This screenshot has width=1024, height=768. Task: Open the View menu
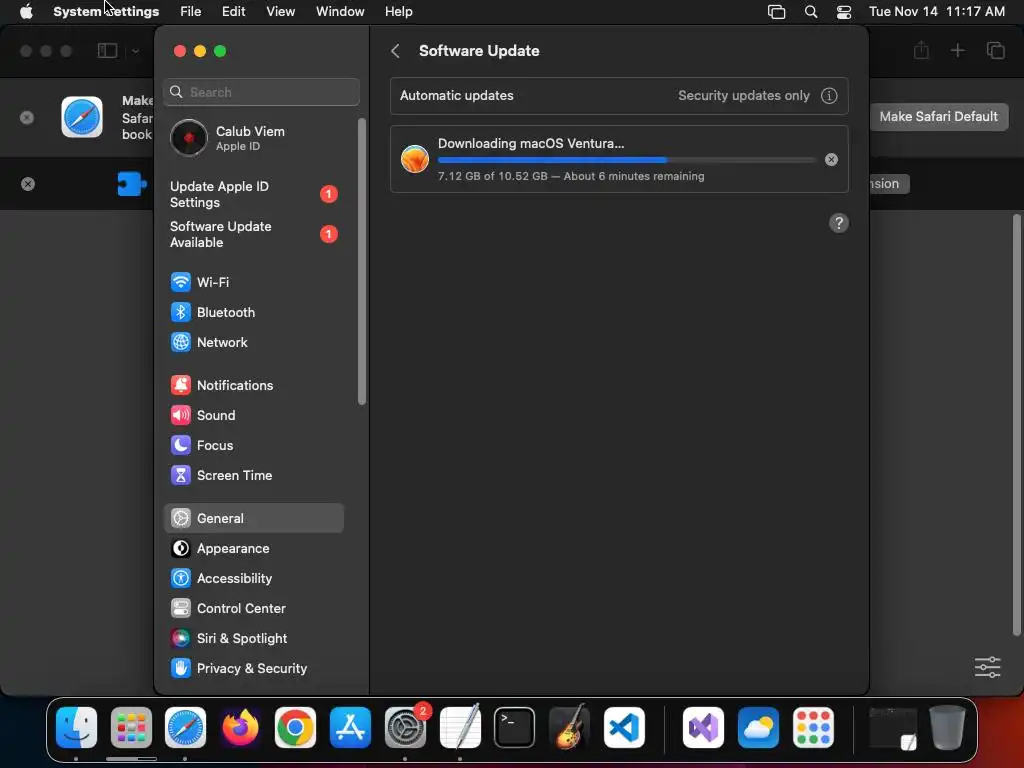[x=280, y=12]
